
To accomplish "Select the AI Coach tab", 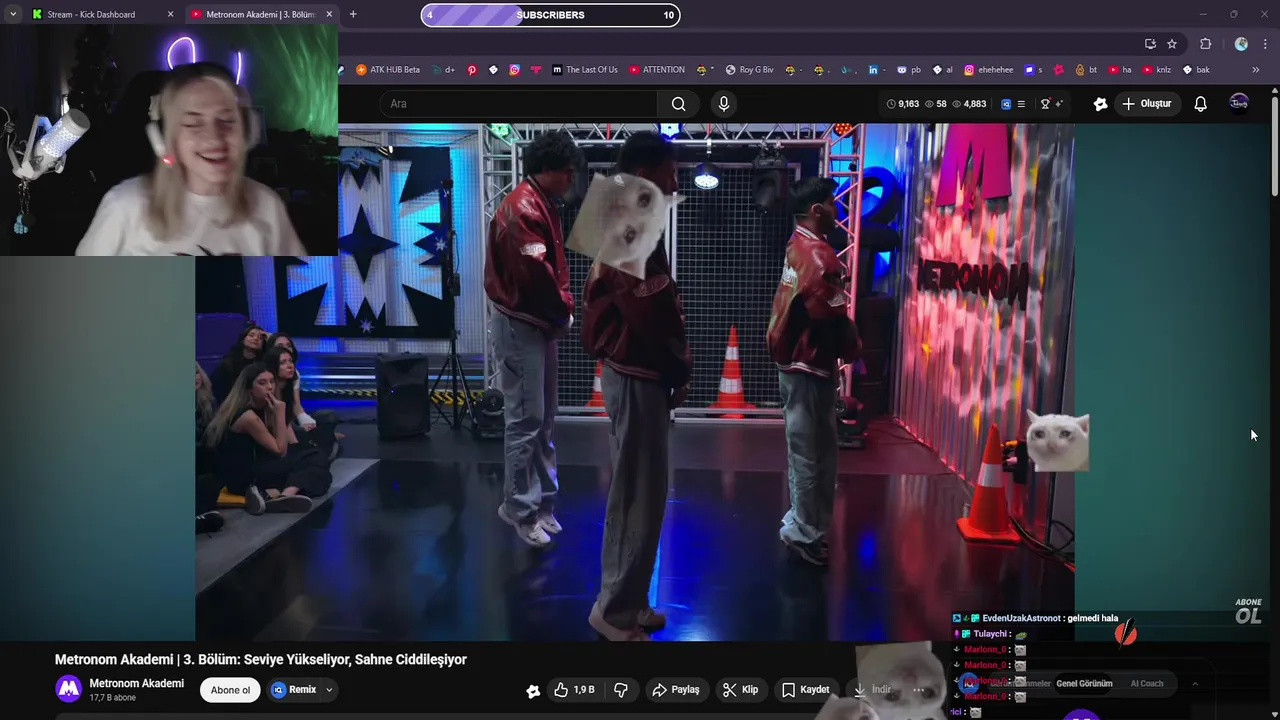I will 1147,684.
